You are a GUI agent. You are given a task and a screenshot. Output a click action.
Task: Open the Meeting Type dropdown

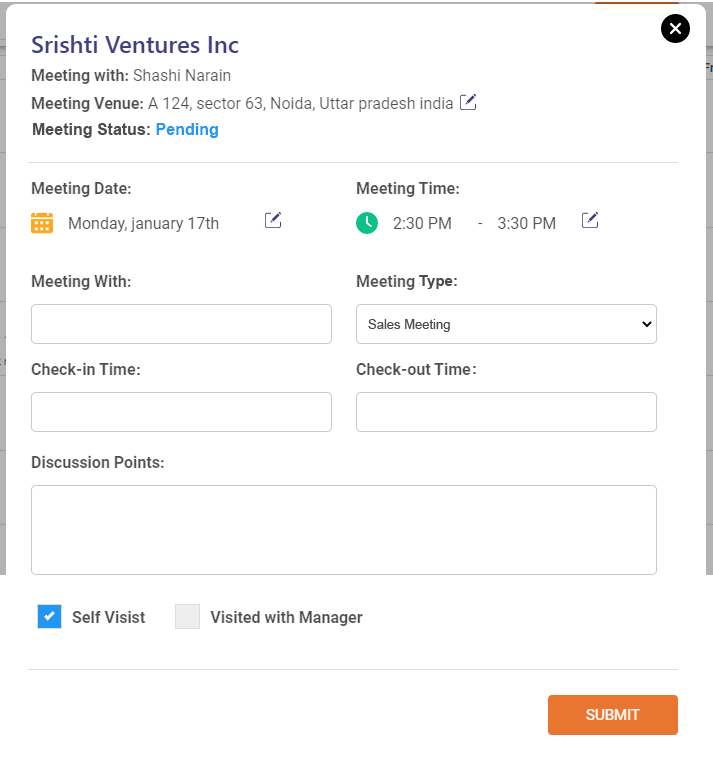[506, 324]
